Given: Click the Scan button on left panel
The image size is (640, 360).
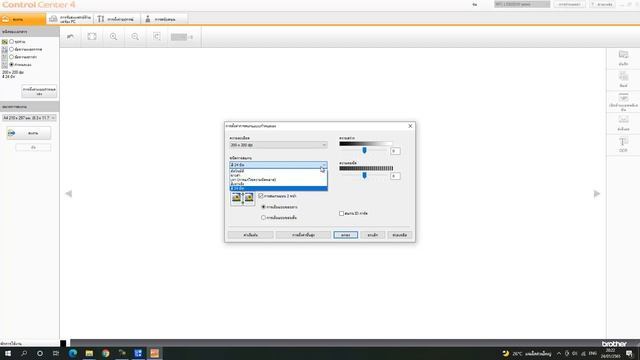Looking at the screenshot, I should (x=29, y=133).
